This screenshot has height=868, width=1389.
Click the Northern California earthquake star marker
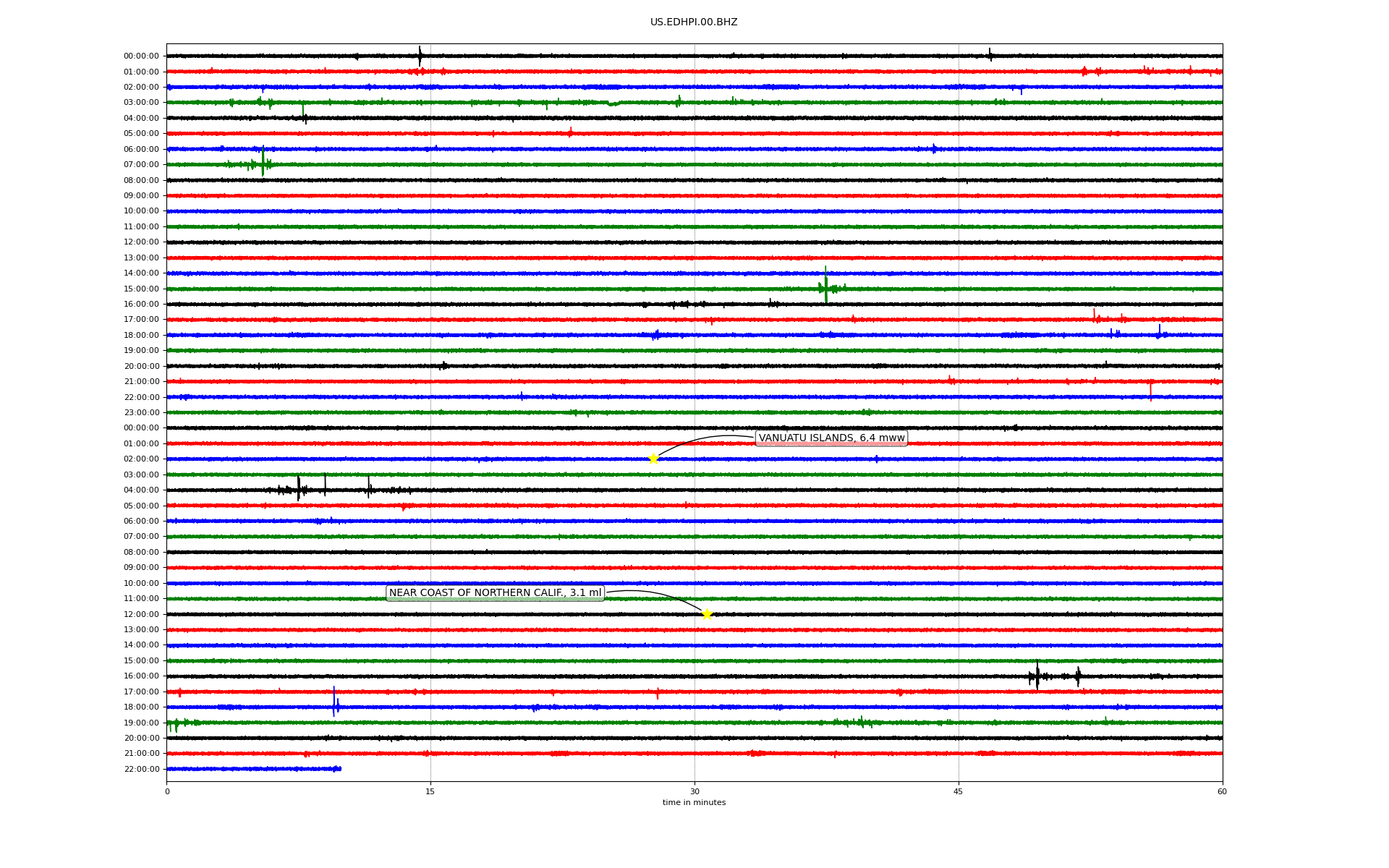pyautogui.click(x=707, y=614)
